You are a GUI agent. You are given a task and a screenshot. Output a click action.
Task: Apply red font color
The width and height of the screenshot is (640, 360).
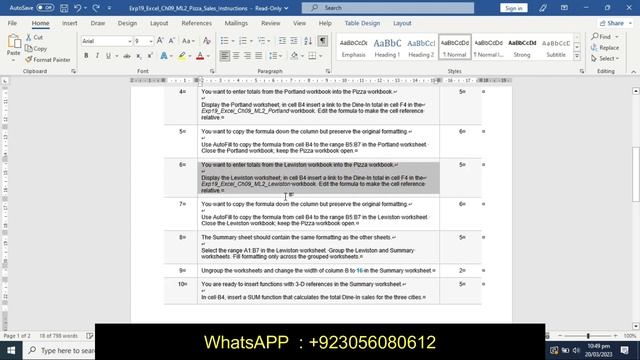200,56
